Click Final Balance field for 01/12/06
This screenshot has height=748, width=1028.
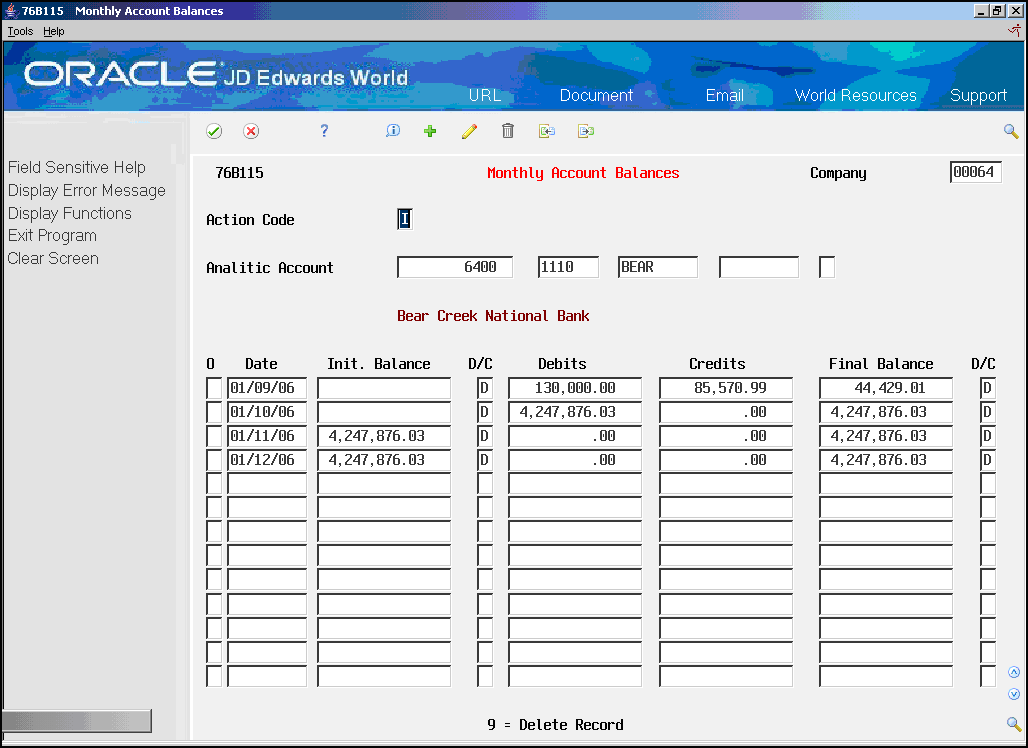886,460
